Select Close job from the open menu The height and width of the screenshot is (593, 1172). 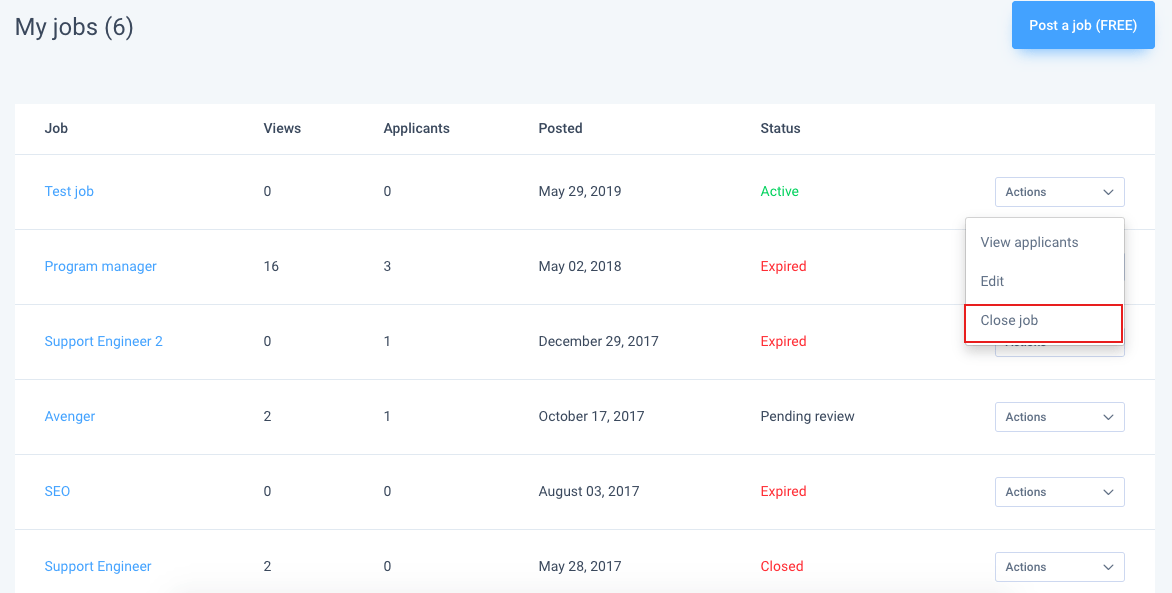(1009, 320)
